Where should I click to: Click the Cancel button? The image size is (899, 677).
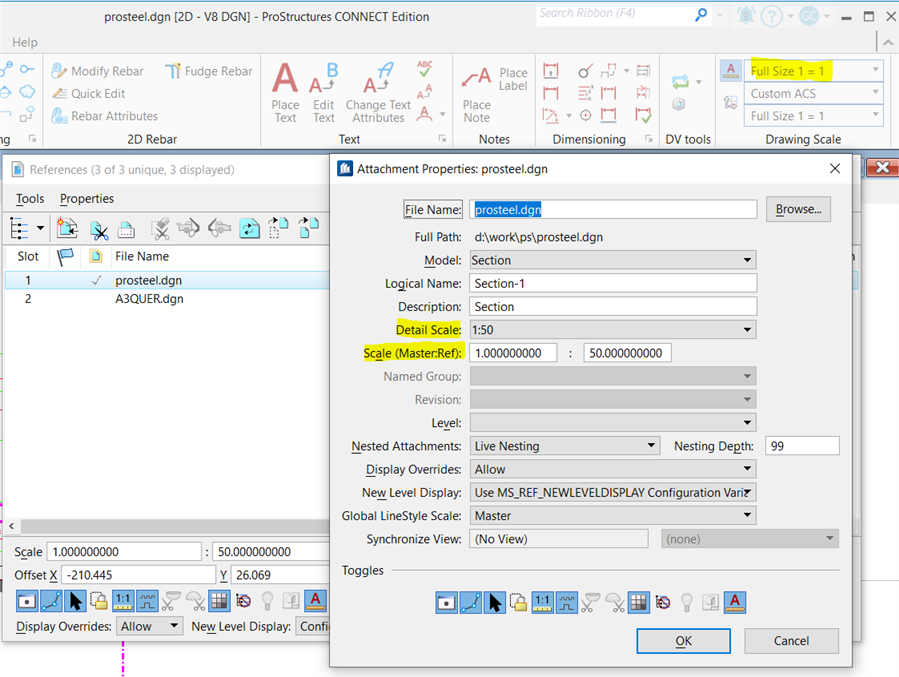pyautogui.click(x=791, y=641)
